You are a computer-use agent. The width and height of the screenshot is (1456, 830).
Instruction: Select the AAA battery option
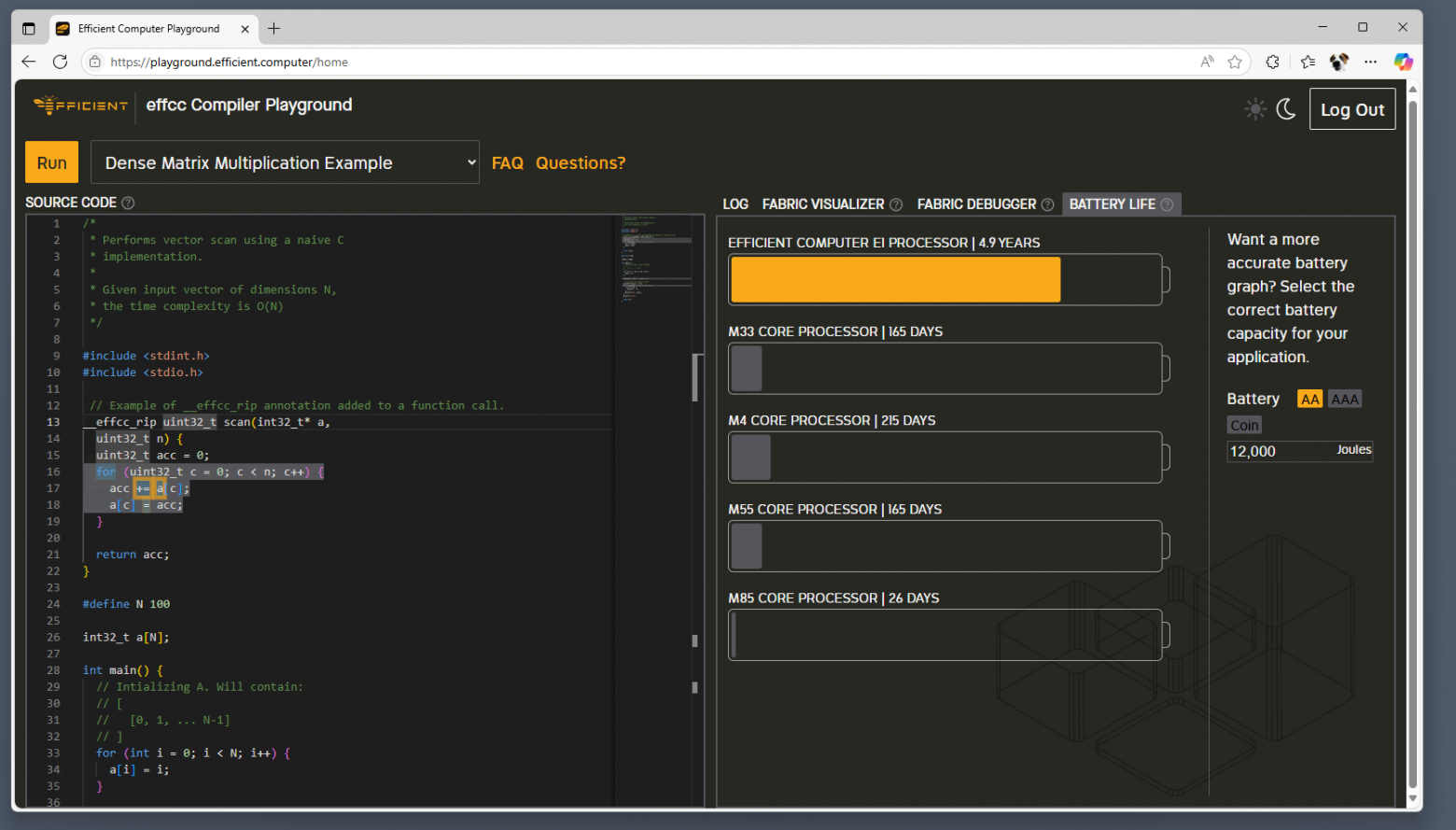pos(1344,400)
